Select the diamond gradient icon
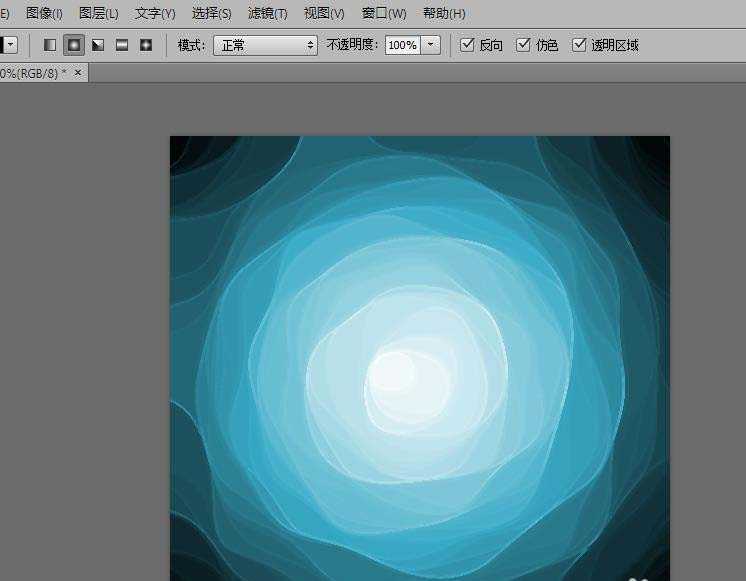746x581 pixels. (x=146, y=45)
